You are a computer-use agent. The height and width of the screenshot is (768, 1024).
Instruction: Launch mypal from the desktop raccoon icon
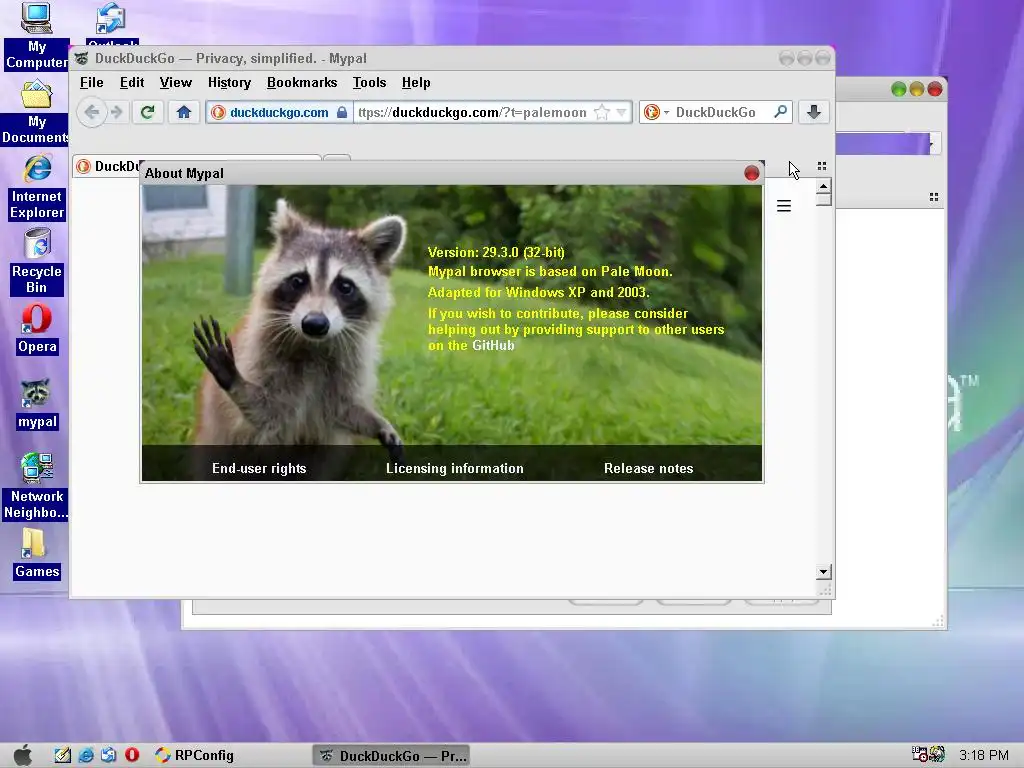[x=37, y=405]
